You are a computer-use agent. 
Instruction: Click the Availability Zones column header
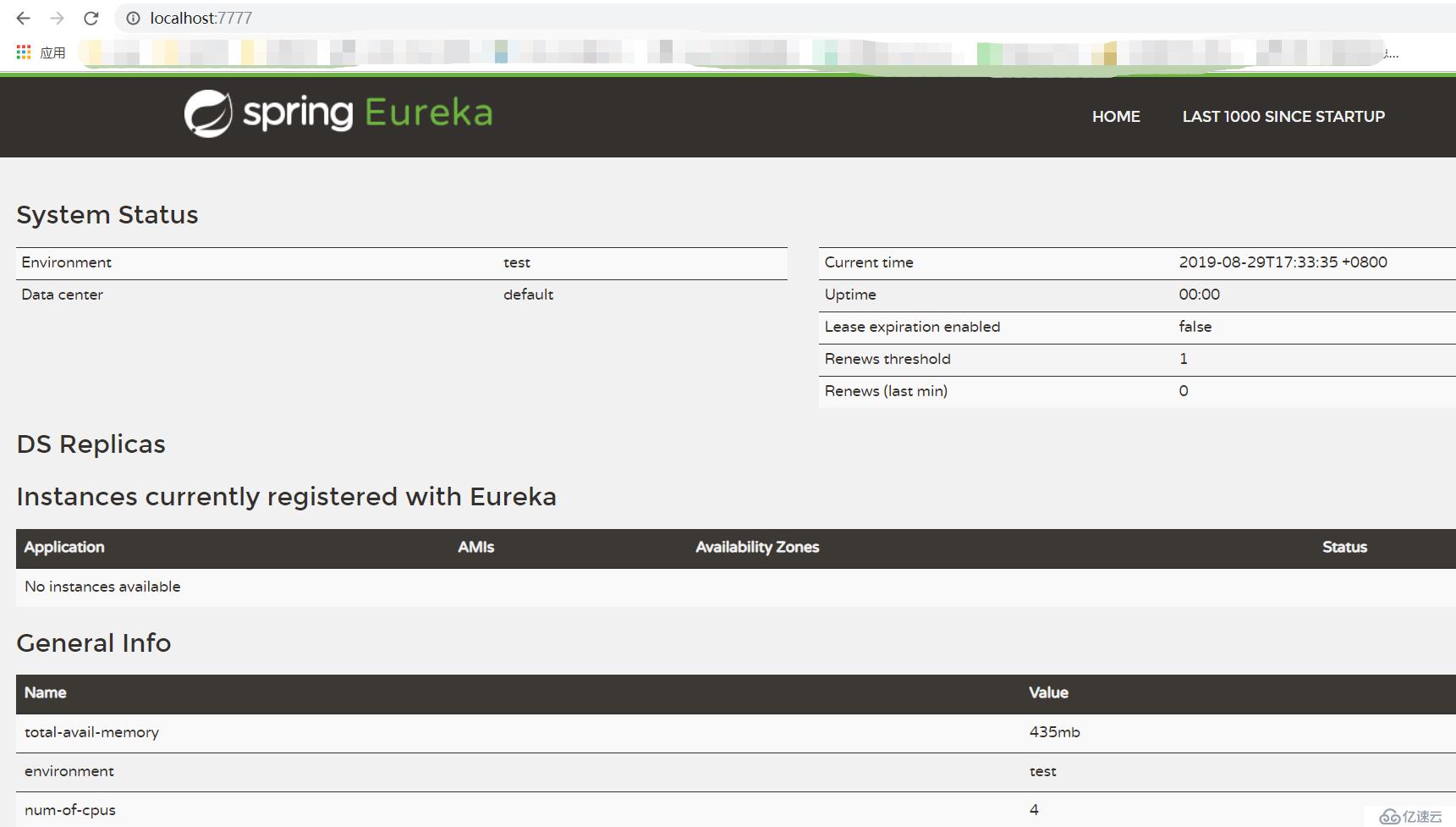pos(757,548)
